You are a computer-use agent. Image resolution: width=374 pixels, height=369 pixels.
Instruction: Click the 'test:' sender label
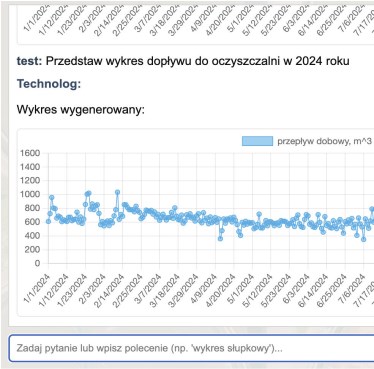[30, 61]
